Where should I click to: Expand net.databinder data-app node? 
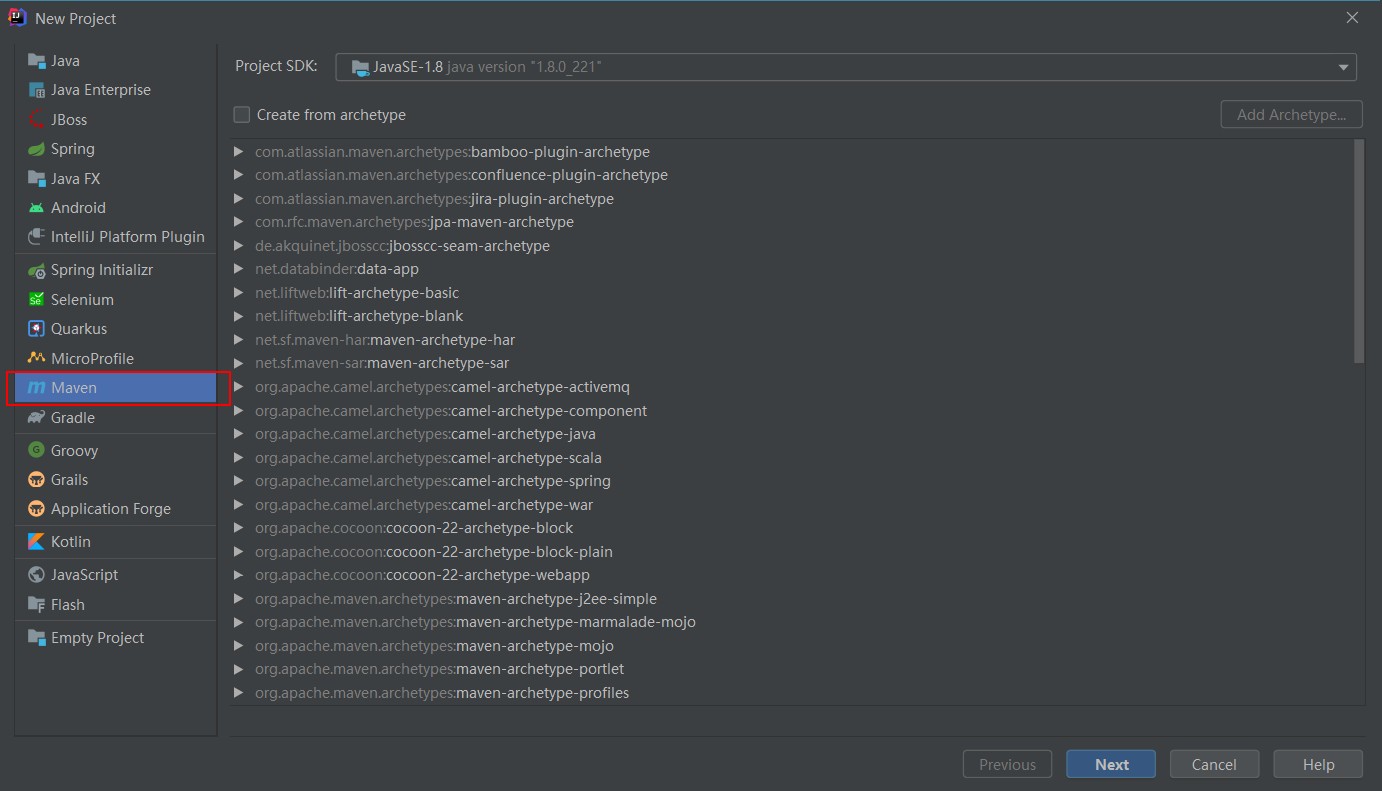click(x=239, y=269)
